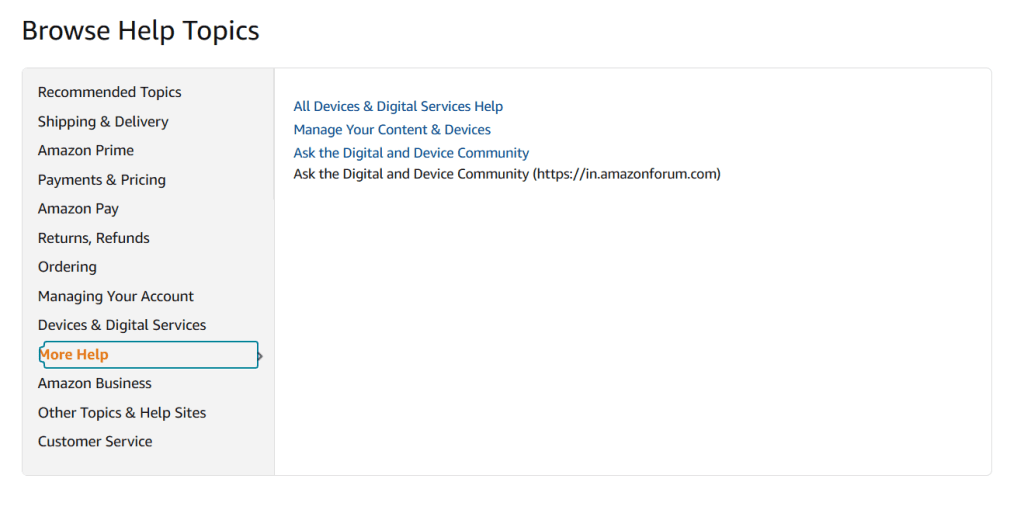Choose Payments & Pricing in sidebar

(101, 180)
